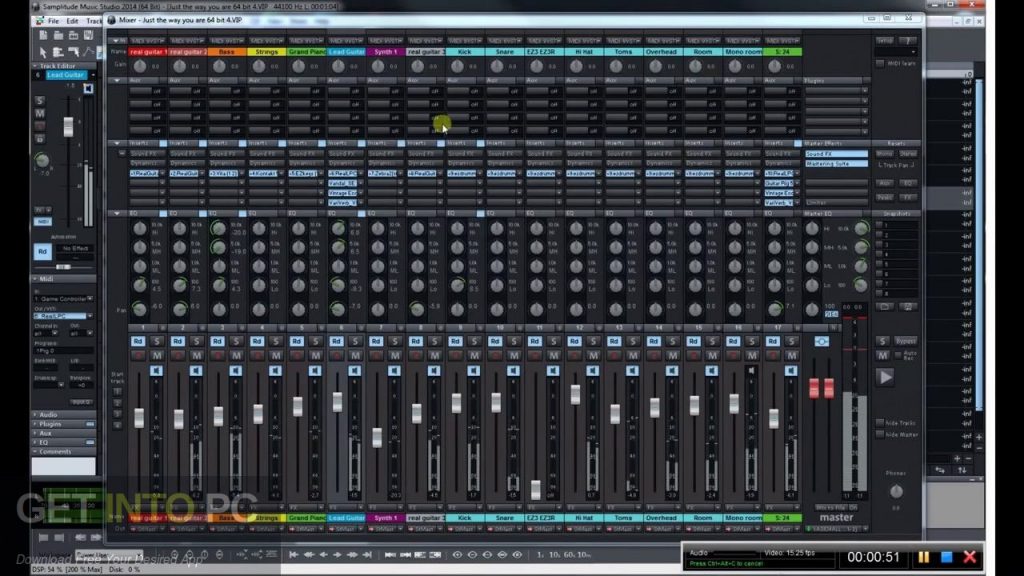This screenshot has height=576, width=1024.
Task: Click the pan knob in the Track Editor
Action: point(42,160)
